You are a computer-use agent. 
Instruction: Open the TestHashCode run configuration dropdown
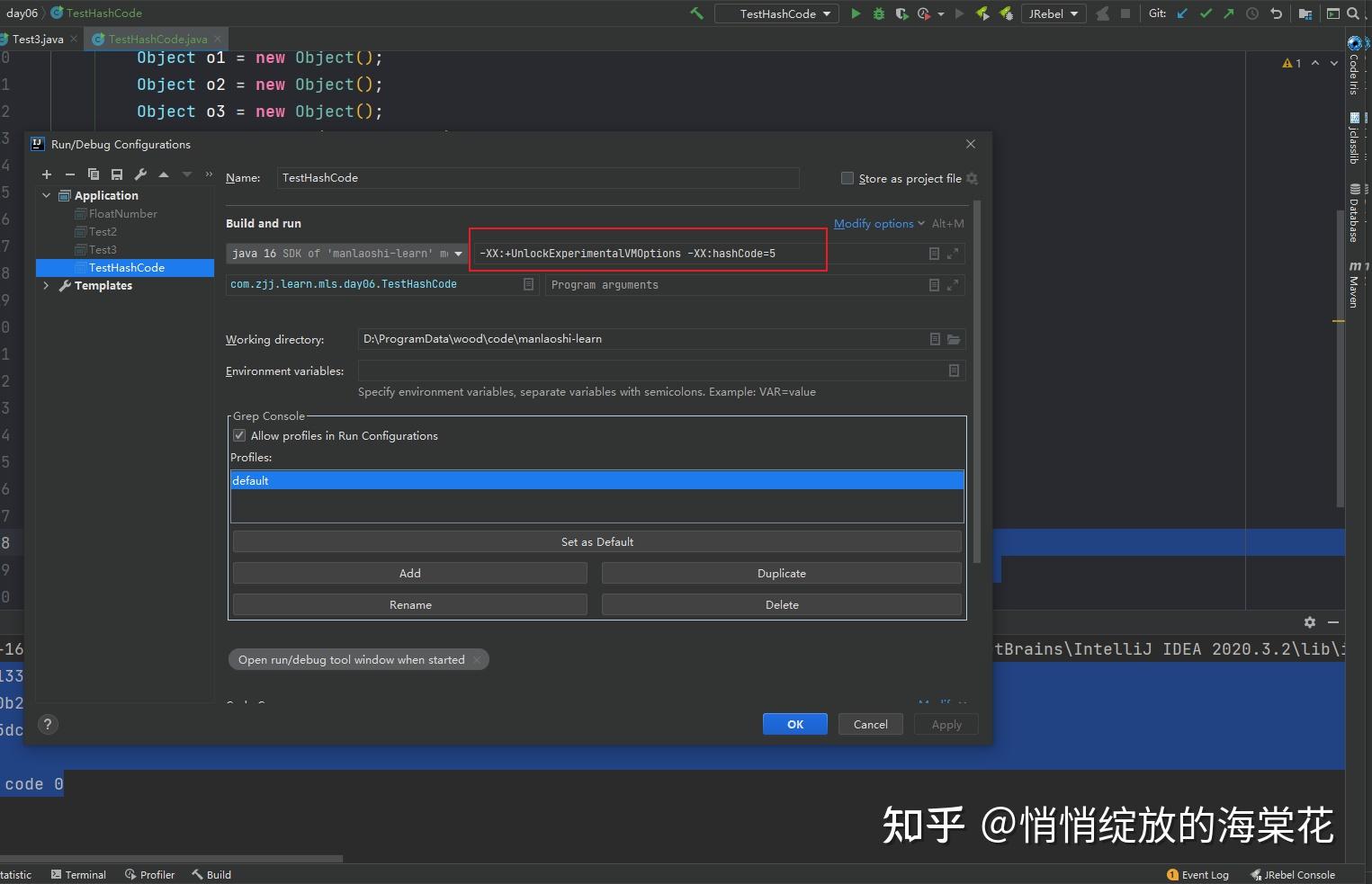(x=777, y=13)
